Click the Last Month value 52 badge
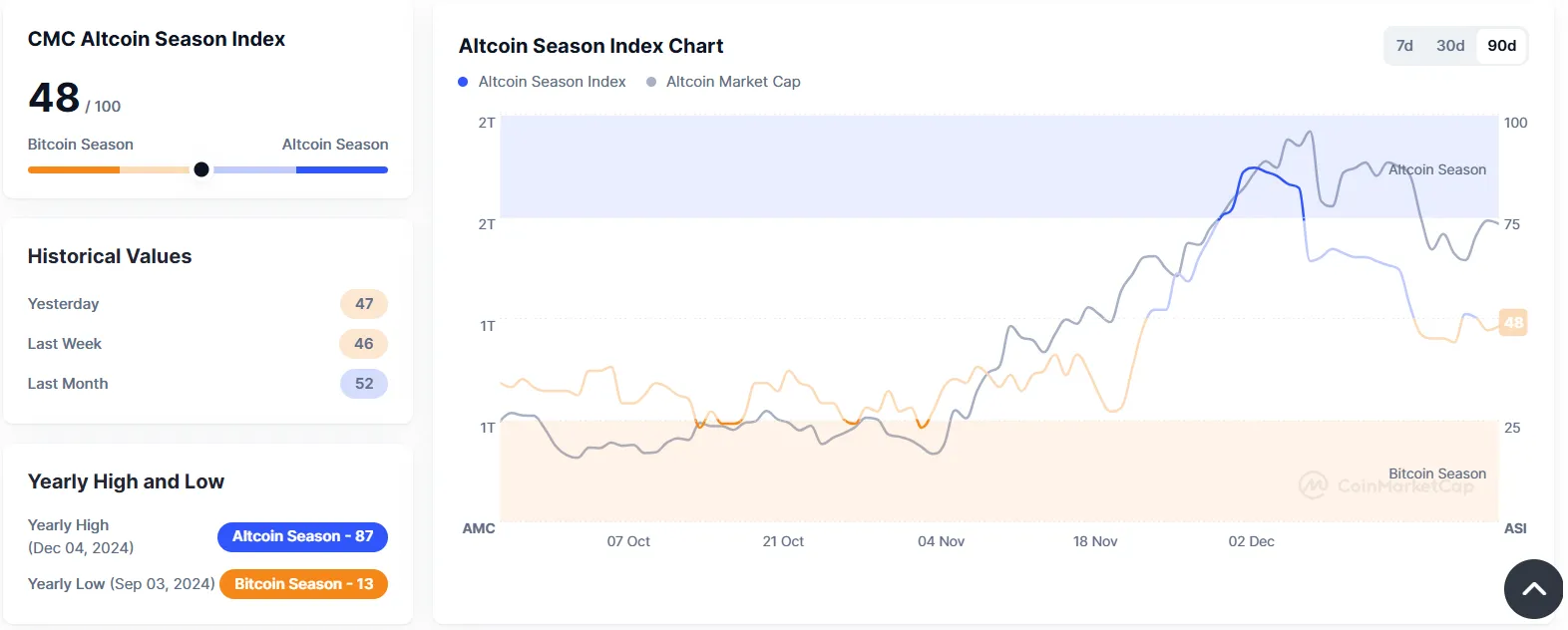Viewport: 1568px width, 630px height. tap(364, 384)
